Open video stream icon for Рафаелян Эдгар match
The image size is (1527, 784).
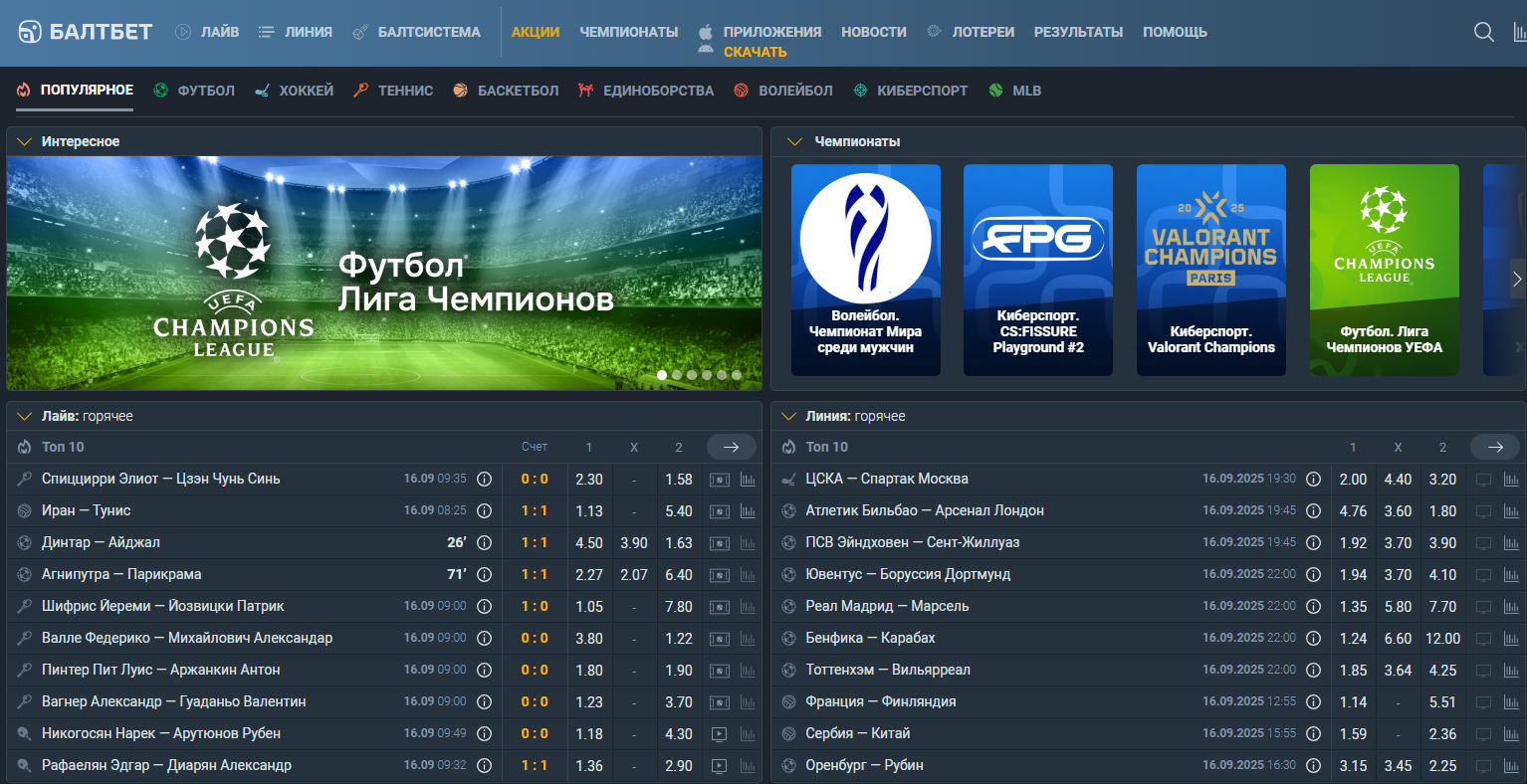coord(719,766)
